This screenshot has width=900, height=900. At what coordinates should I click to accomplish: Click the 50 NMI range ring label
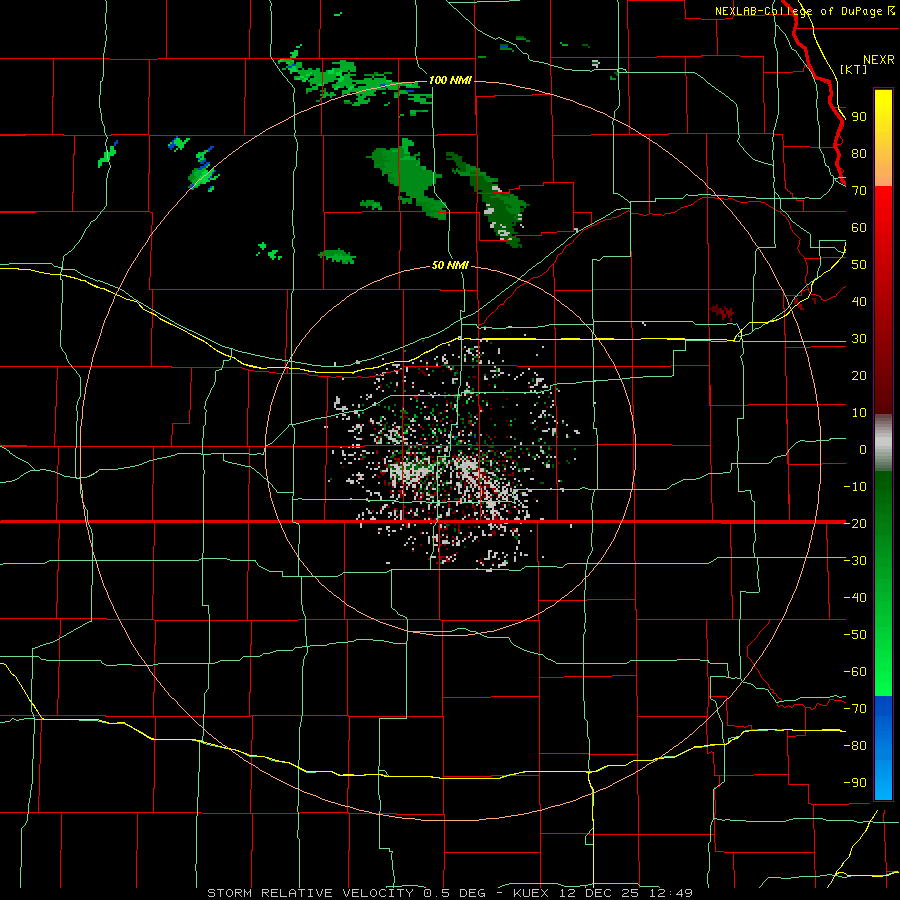(450, 266)
